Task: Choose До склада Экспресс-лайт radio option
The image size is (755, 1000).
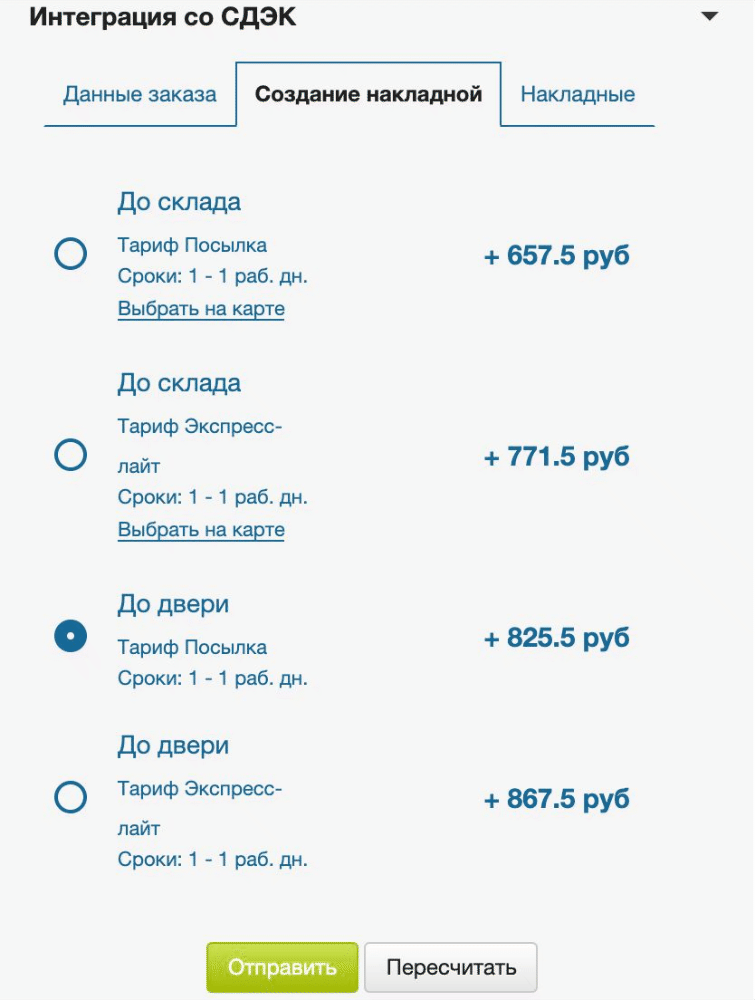Action: (70, 456)
